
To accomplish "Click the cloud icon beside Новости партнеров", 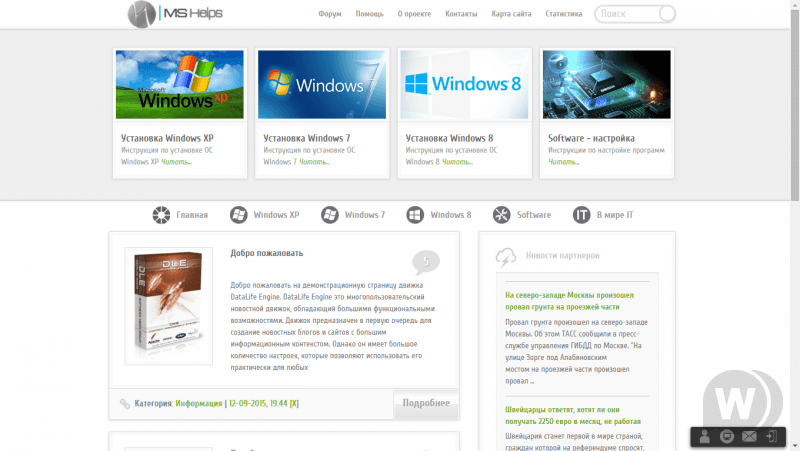I will pyautogui.click(x=506, y=257).
